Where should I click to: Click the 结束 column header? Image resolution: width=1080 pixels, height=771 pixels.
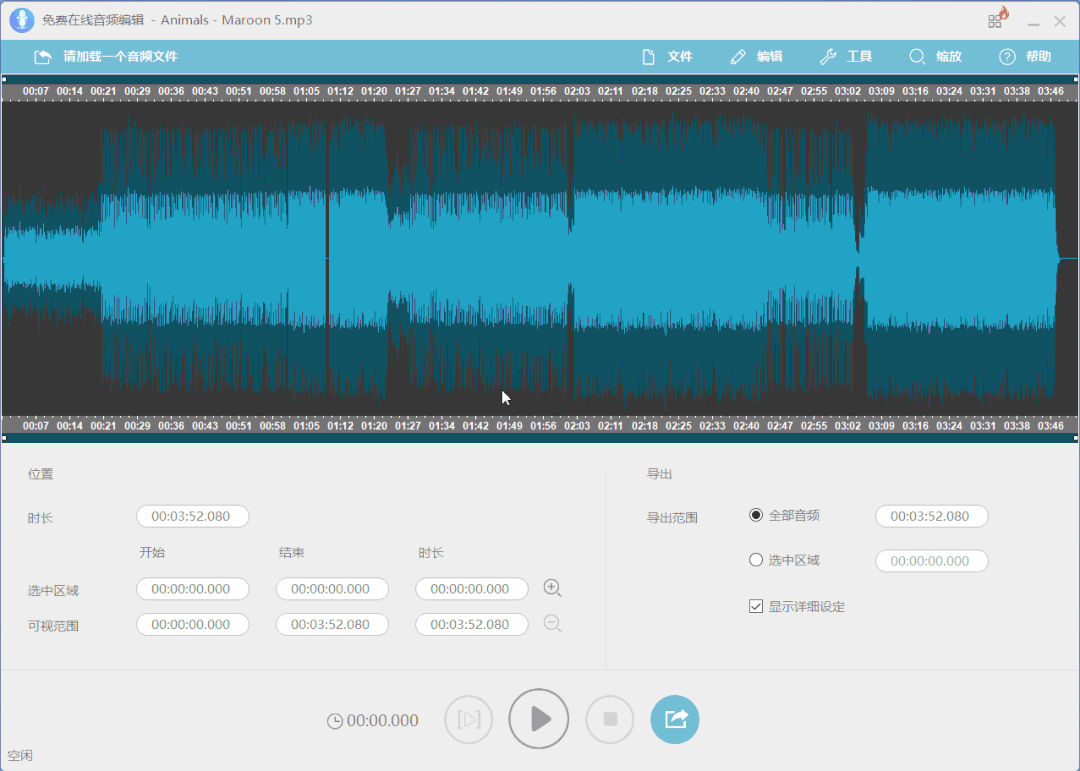coord(291,553)
